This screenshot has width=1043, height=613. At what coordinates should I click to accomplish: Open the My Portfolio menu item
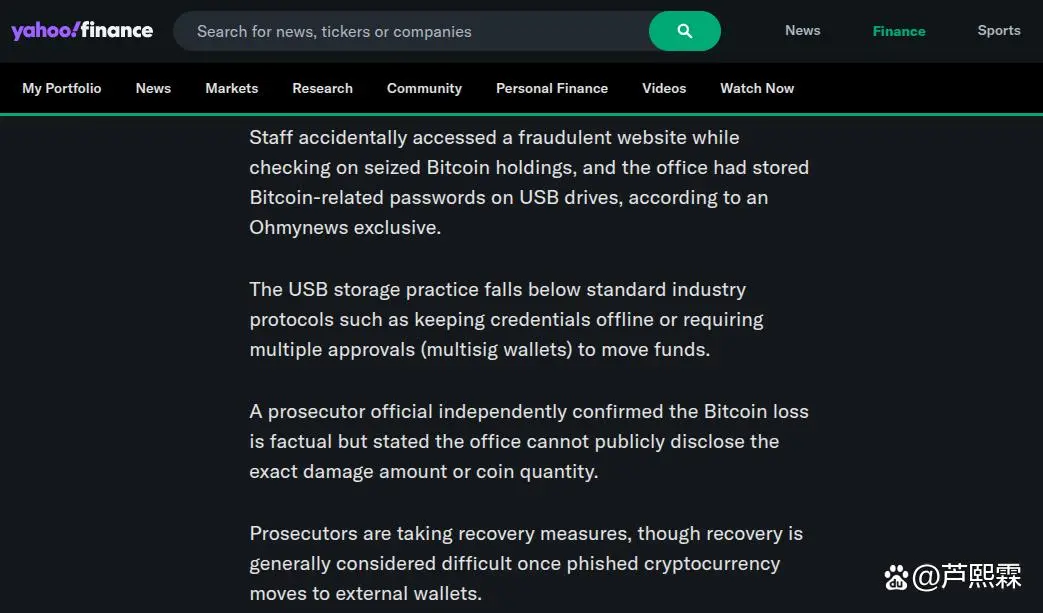point(62,88)
